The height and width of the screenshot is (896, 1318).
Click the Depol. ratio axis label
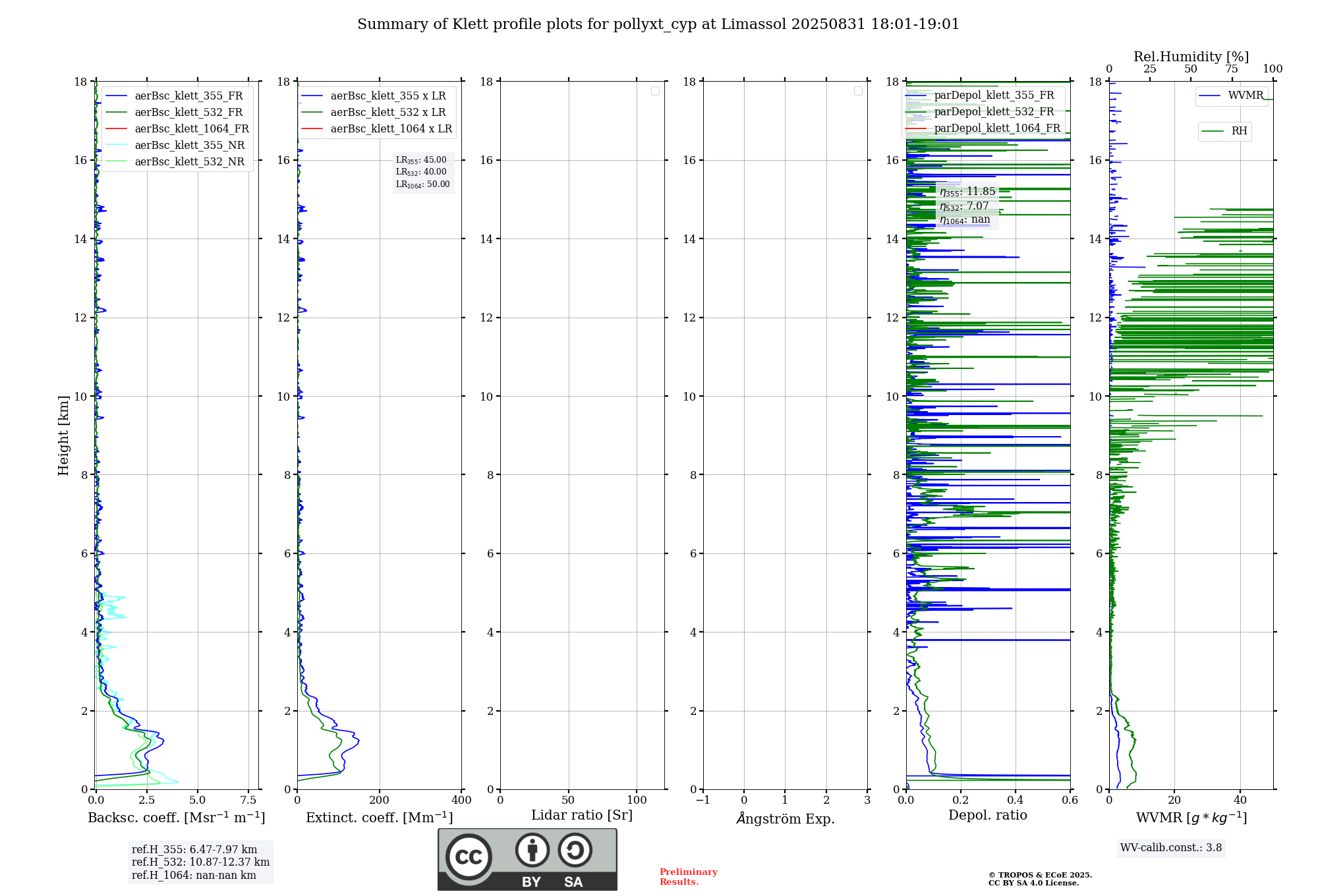pyautogui.click(x=988, y=816)
